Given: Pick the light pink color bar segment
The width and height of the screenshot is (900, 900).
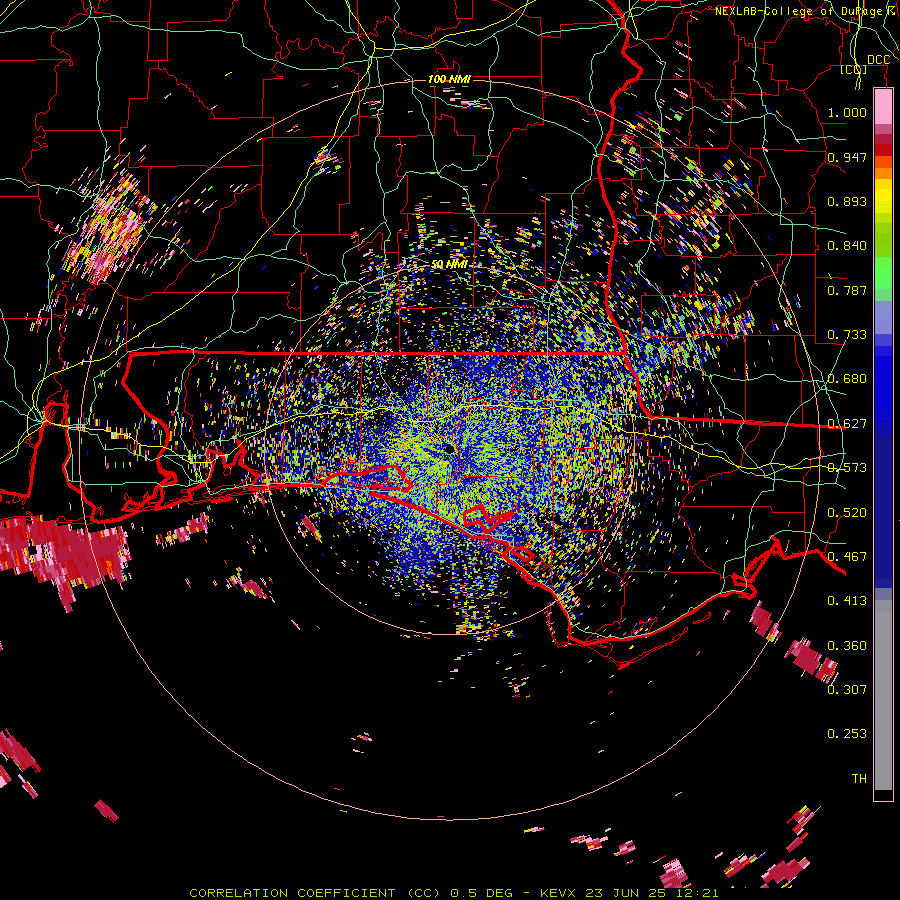Looking at the screenshot, I should 883,106.
